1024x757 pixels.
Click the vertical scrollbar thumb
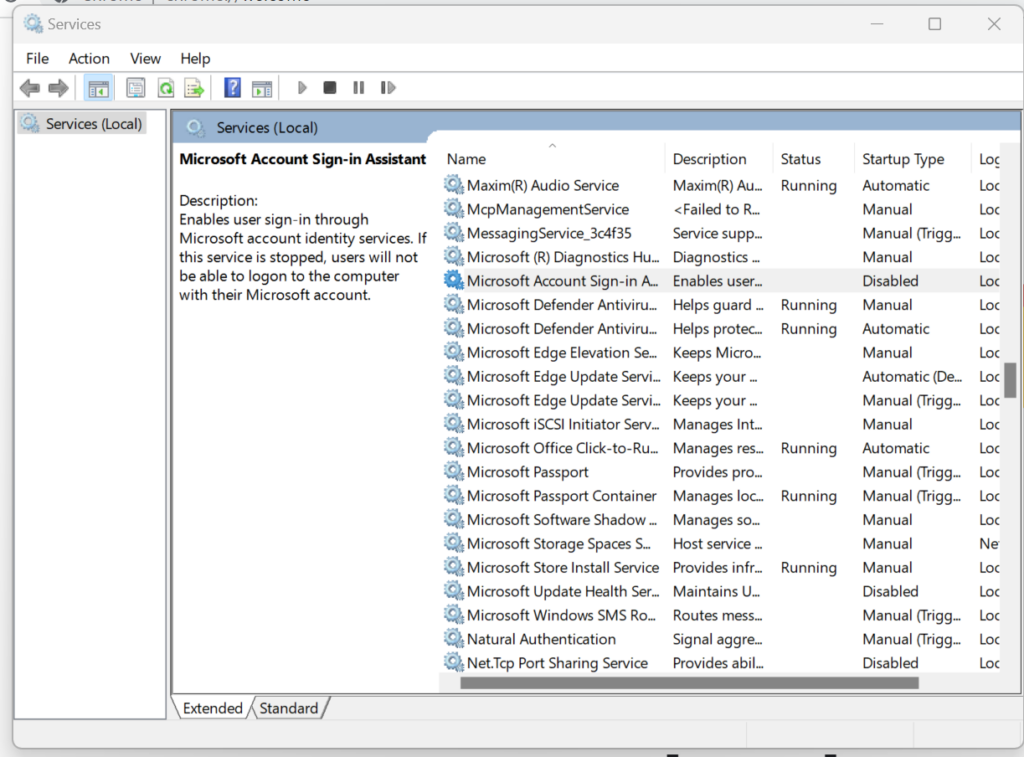point(1010,379)
